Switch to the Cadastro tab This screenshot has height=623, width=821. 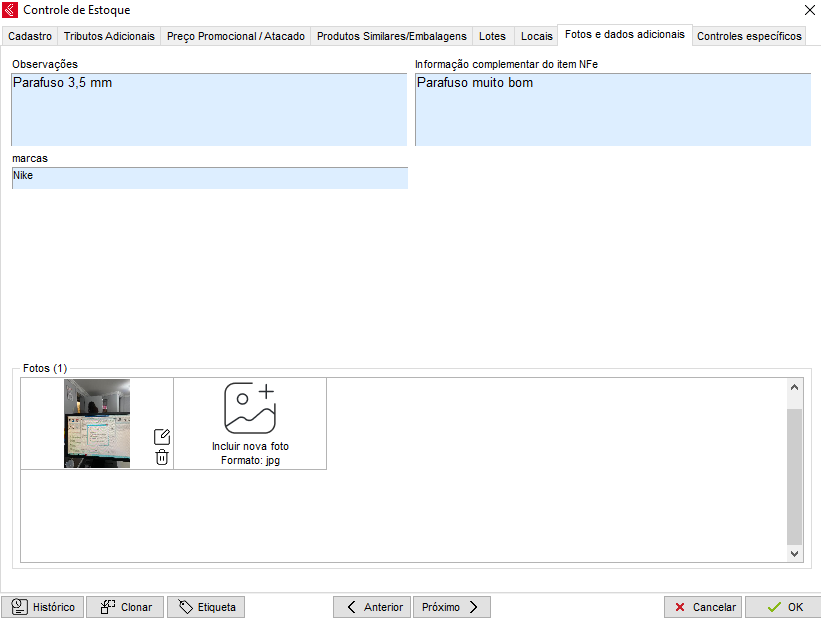pyautogui.click(x=30, y=36)
